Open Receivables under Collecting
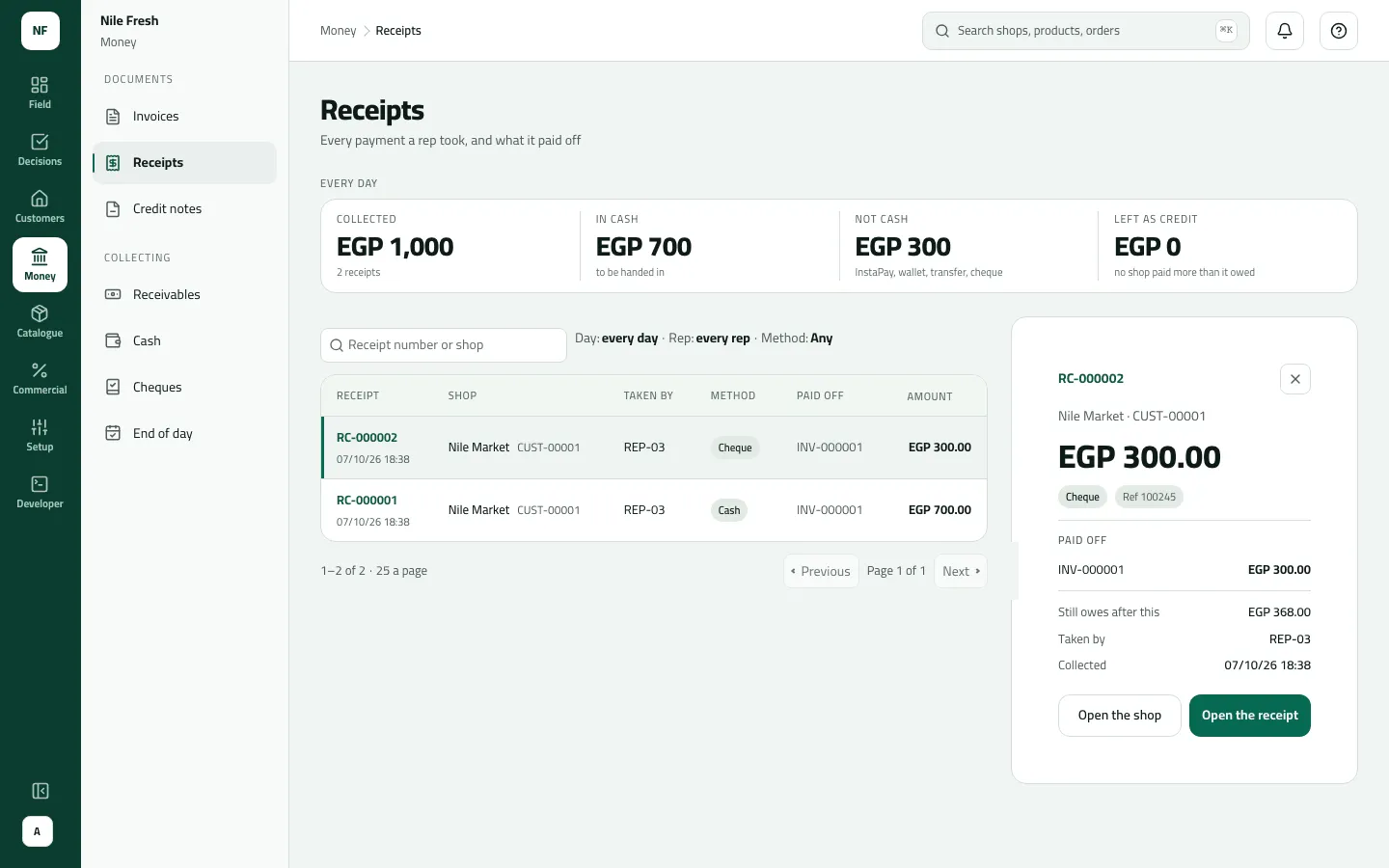Image resolution: width=1389 pixels, height=868 pixels. [x=184, y=295]
